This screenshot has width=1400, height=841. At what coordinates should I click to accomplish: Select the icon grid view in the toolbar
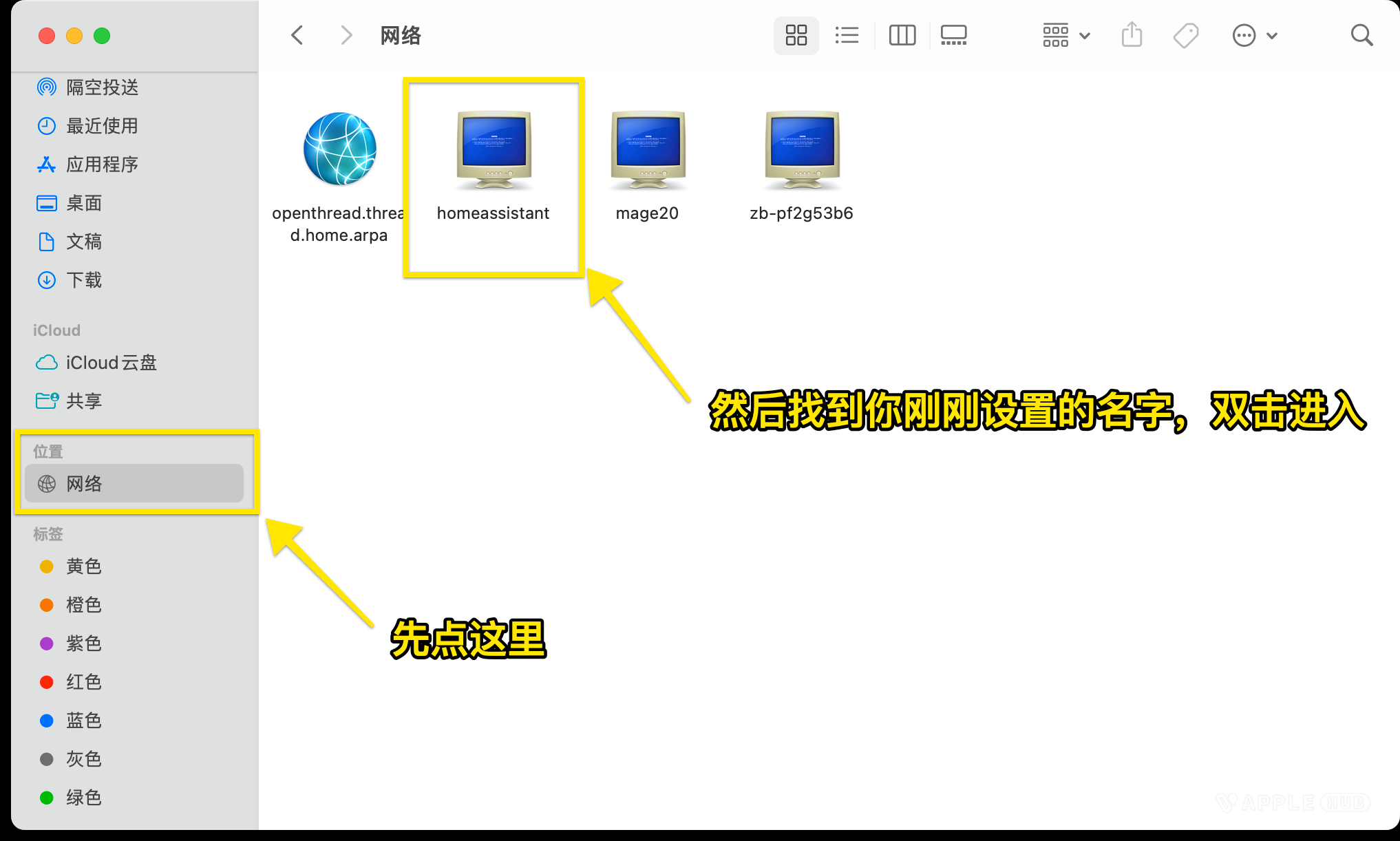796,34
